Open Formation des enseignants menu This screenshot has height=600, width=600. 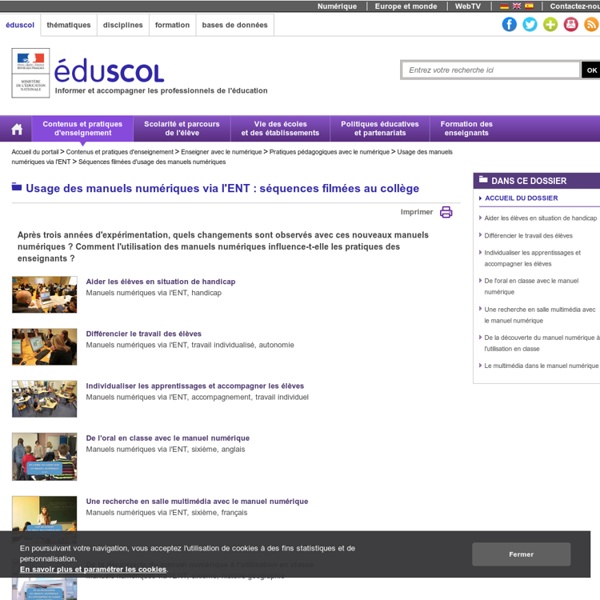(x=466, y=129)
